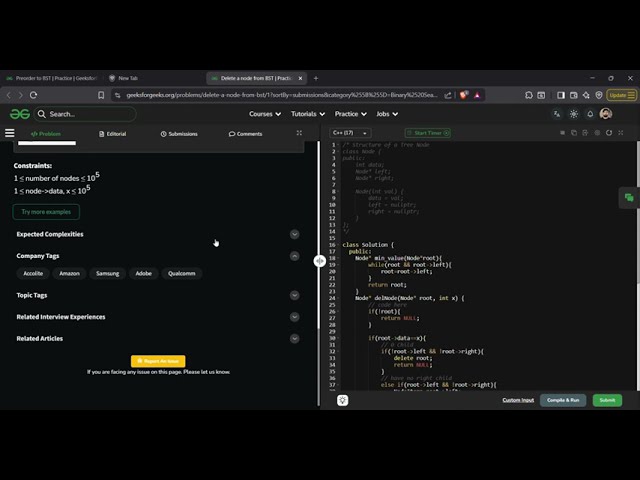Click the Start Timer toggle
This screenshot has height=480, width=640.
click(x=428, y=133)
